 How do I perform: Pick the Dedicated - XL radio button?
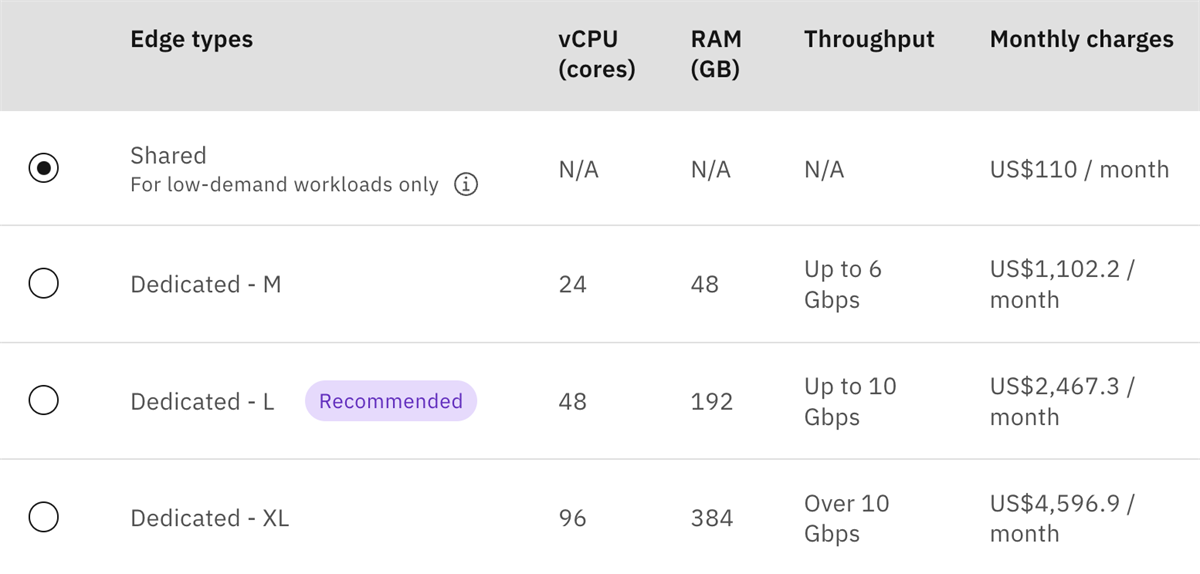(x=43, y=518)
